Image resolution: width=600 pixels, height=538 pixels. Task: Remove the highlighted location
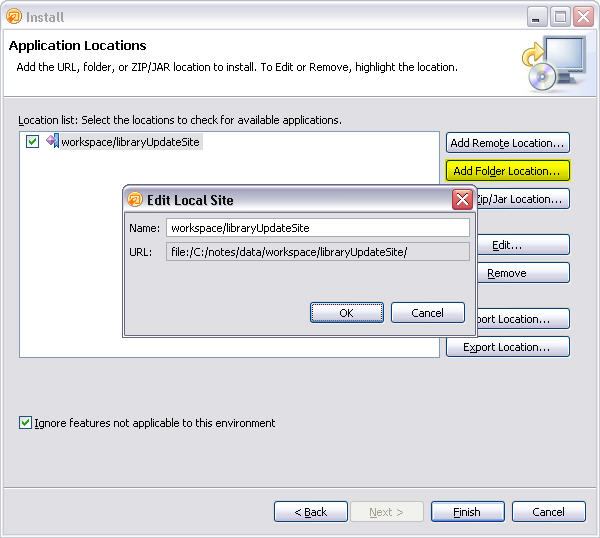523,273
